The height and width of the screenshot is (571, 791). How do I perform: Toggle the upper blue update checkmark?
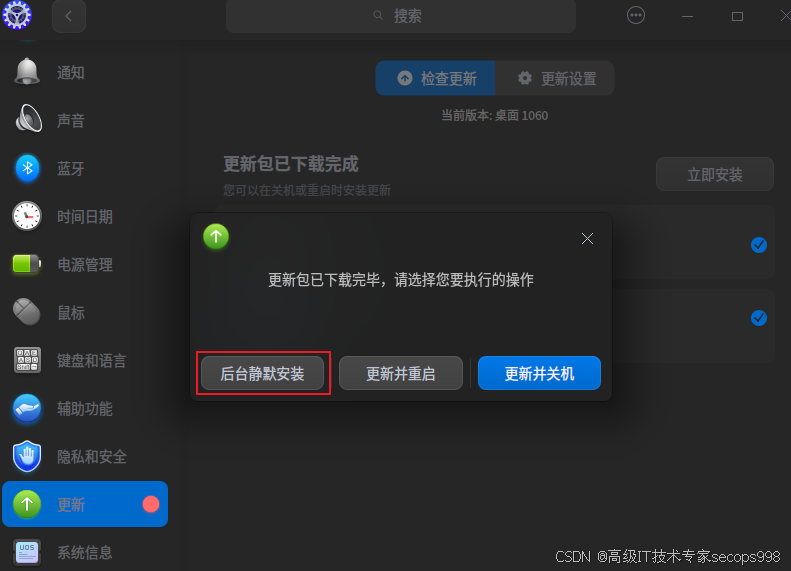pos(758,245)
